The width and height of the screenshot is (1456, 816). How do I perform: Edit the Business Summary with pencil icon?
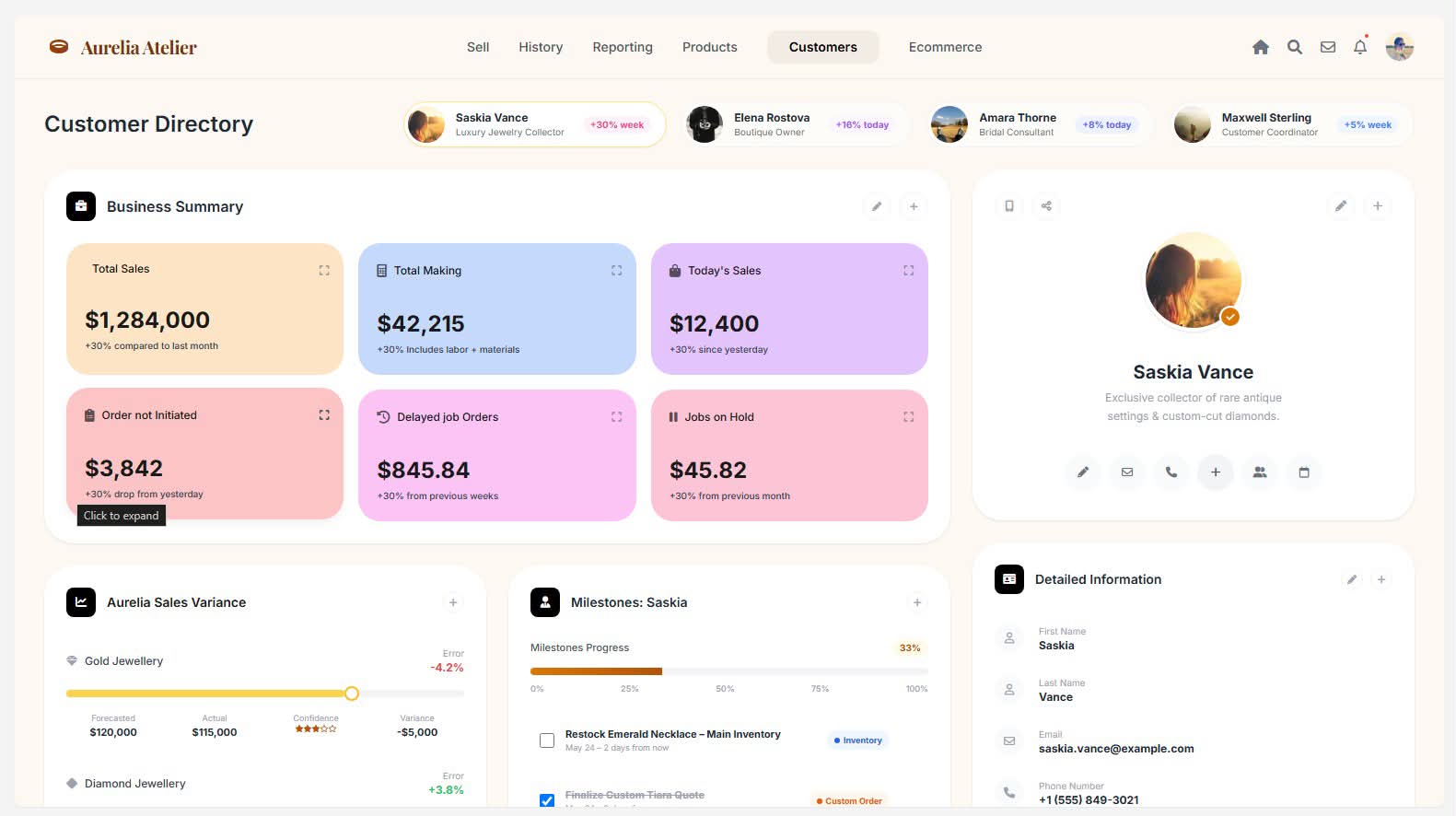pos(877,207)
